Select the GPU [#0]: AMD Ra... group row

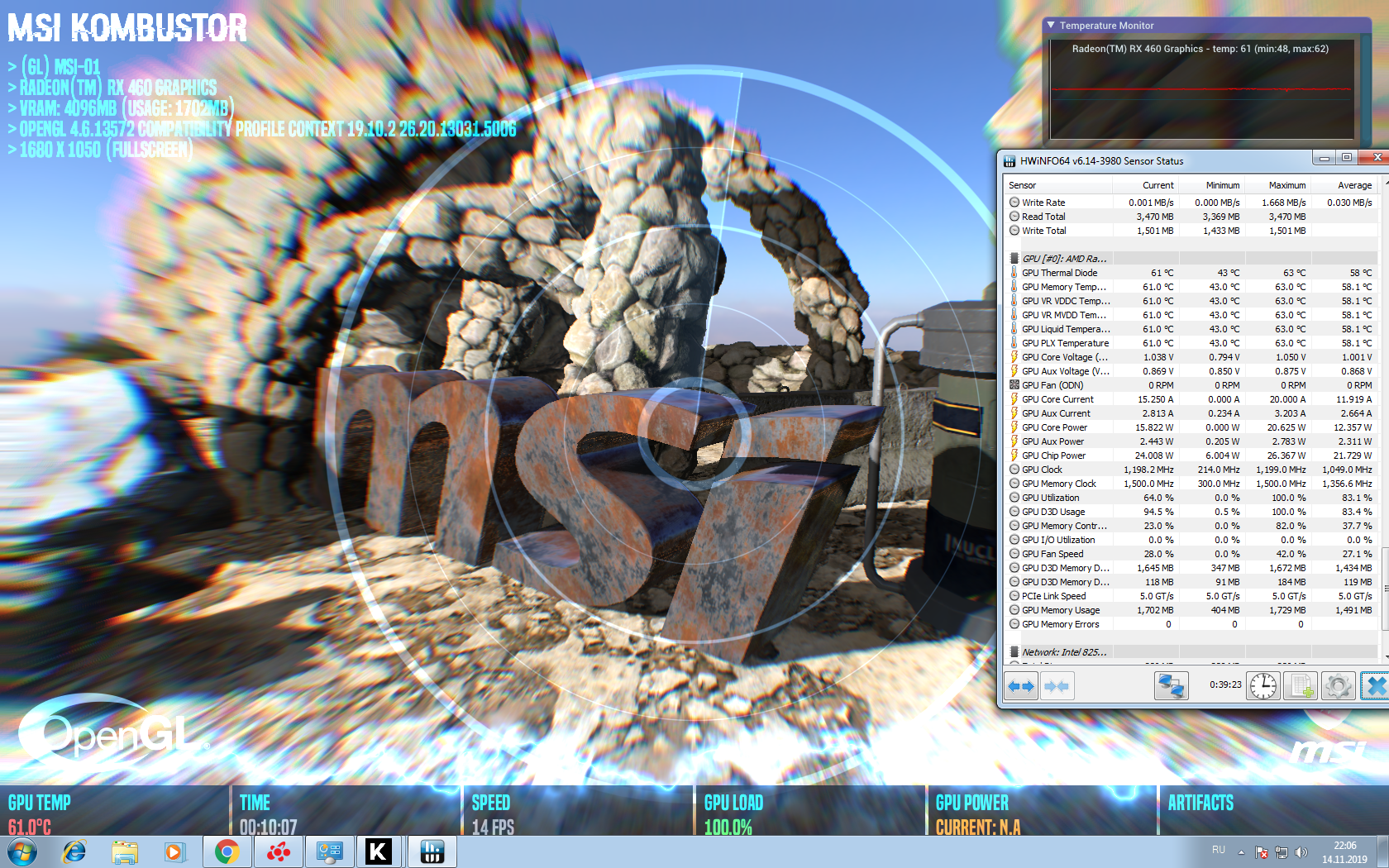pyautogui.click(x=1191, y=259)
